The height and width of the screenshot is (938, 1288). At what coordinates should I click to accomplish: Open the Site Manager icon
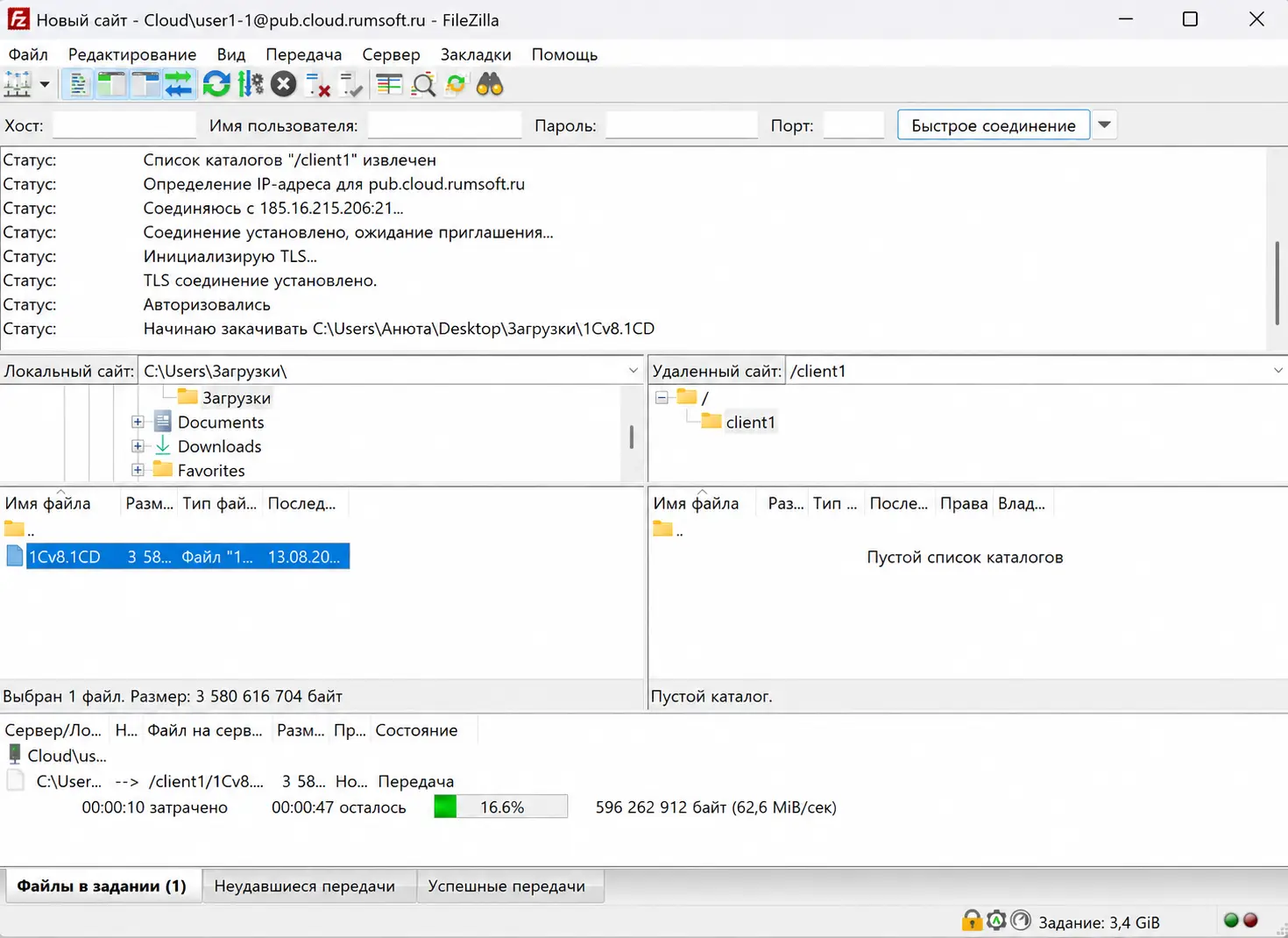18,84
